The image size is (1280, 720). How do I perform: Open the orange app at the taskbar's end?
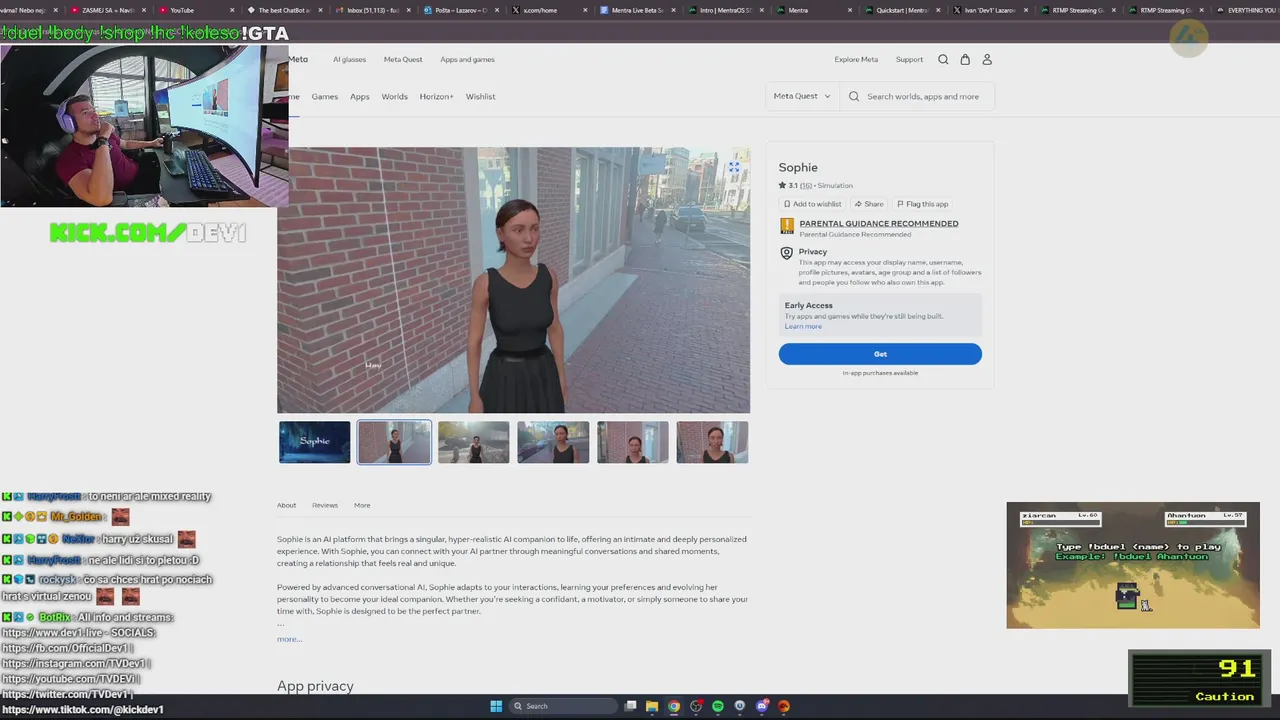click(784, 706)
